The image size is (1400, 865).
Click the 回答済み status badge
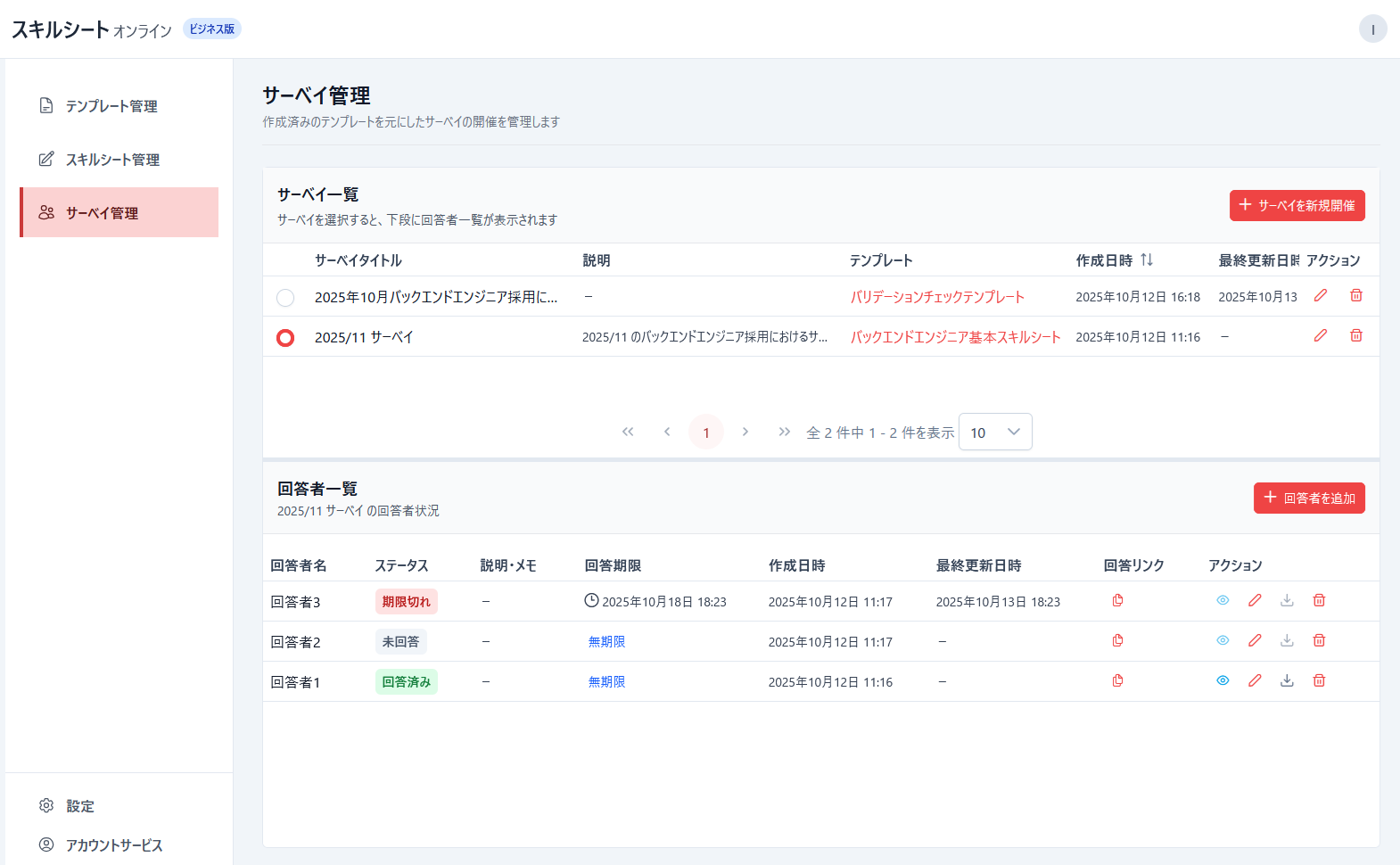(x=407, y=681)
